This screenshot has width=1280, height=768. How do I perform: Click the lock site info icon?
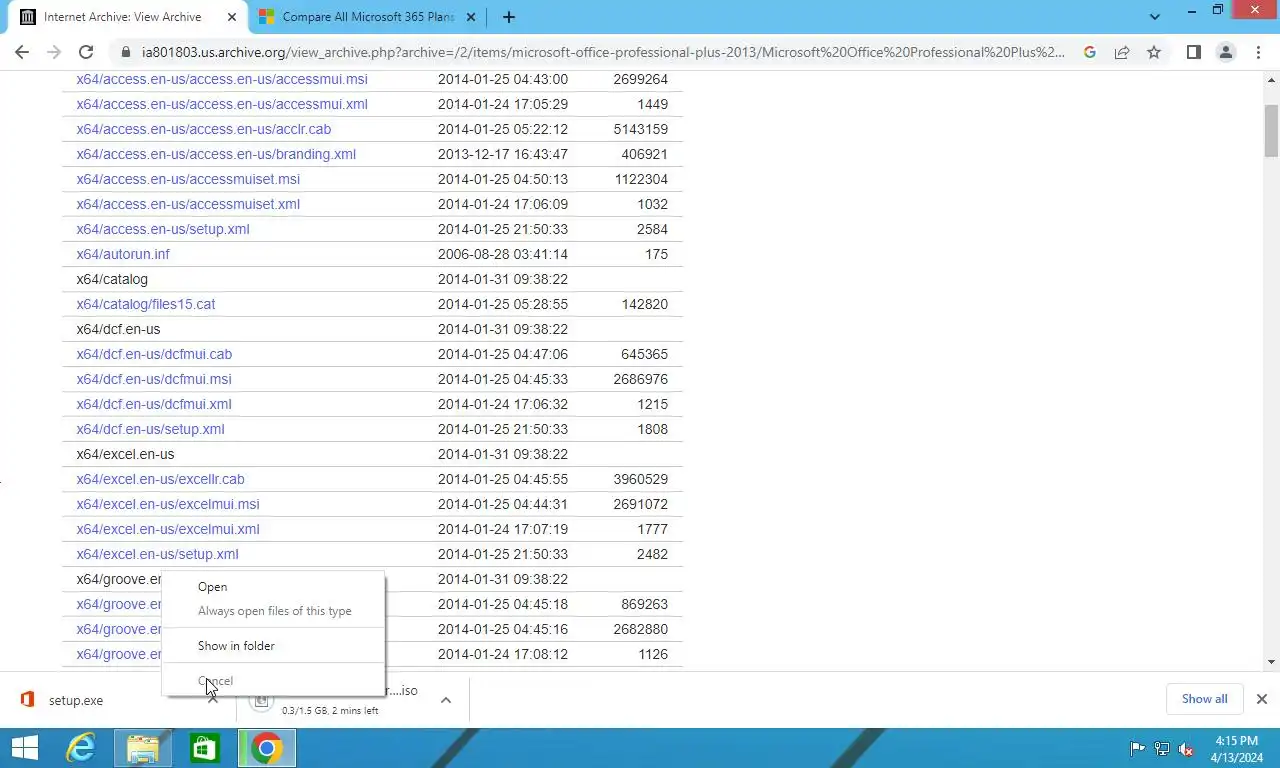(x=125, y=52)
